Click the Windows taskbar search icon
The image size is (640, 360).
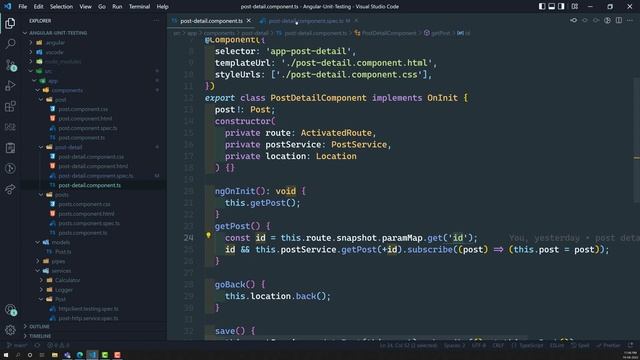(x=18, y=355)
